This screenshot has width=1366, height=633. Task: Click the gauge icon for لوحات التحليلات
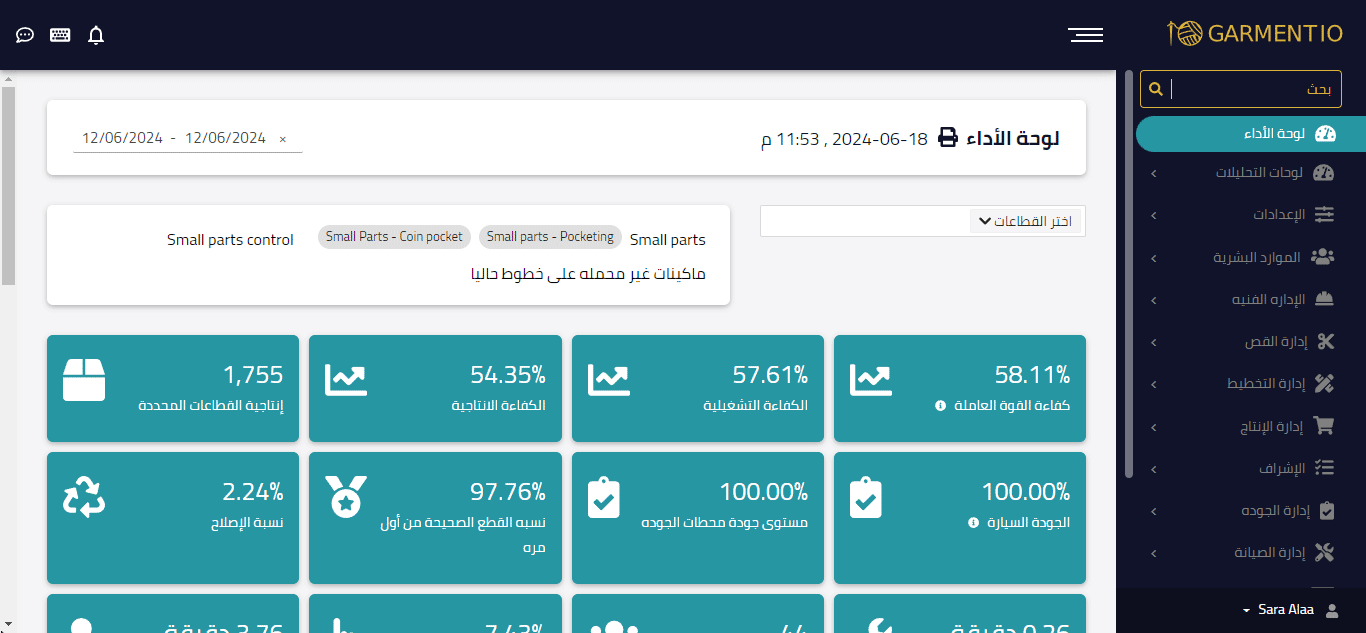[x=1323, y=173]
